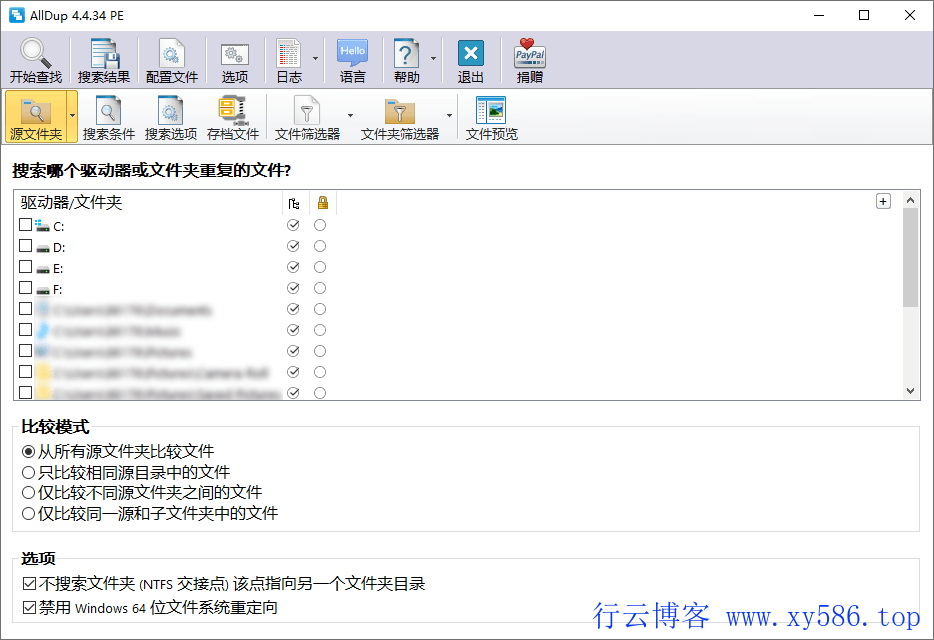
Task: Check the F: drive checkbox
Action: (25, 287)
